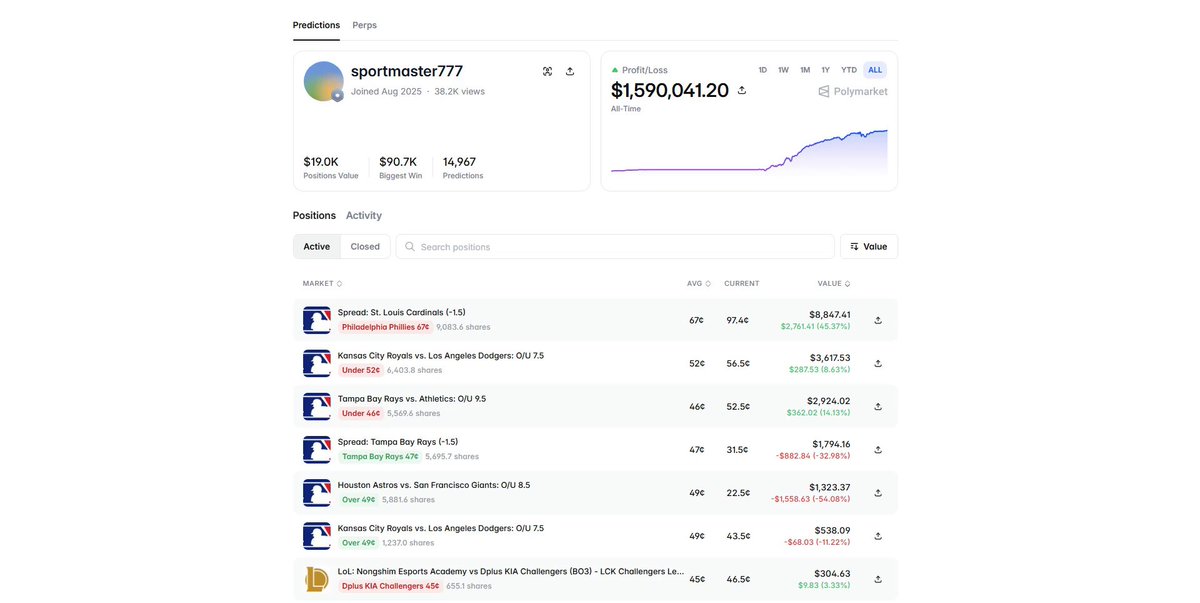The width and height of the screenshot is (1200, 603).
Task: Share the $1,590,041.20 profit/loss figure
Action: coord(742,90)
